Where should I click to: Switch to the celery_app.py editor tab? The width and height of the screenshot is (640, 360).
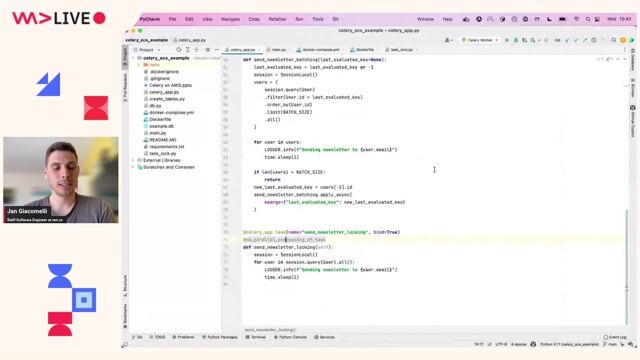pyautogui.click(x=242, y=50)
